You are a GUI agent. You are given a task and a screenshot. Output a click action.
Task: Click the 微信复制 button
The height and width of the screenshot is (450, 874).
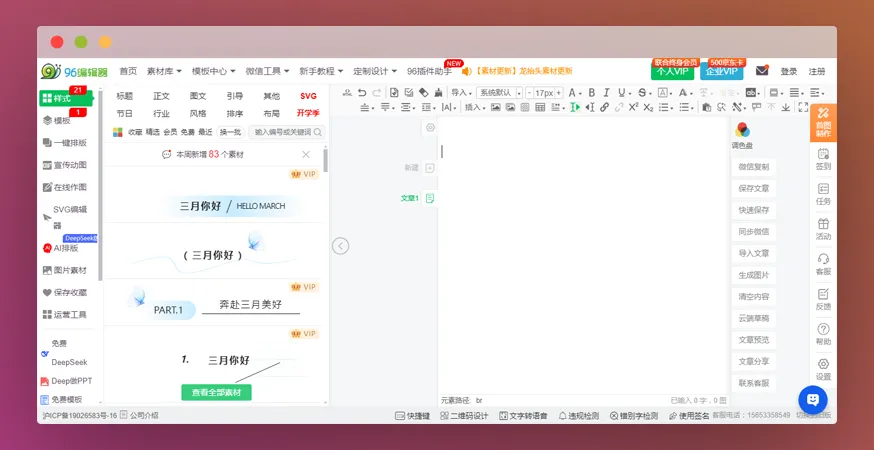(x=754, y=167)
